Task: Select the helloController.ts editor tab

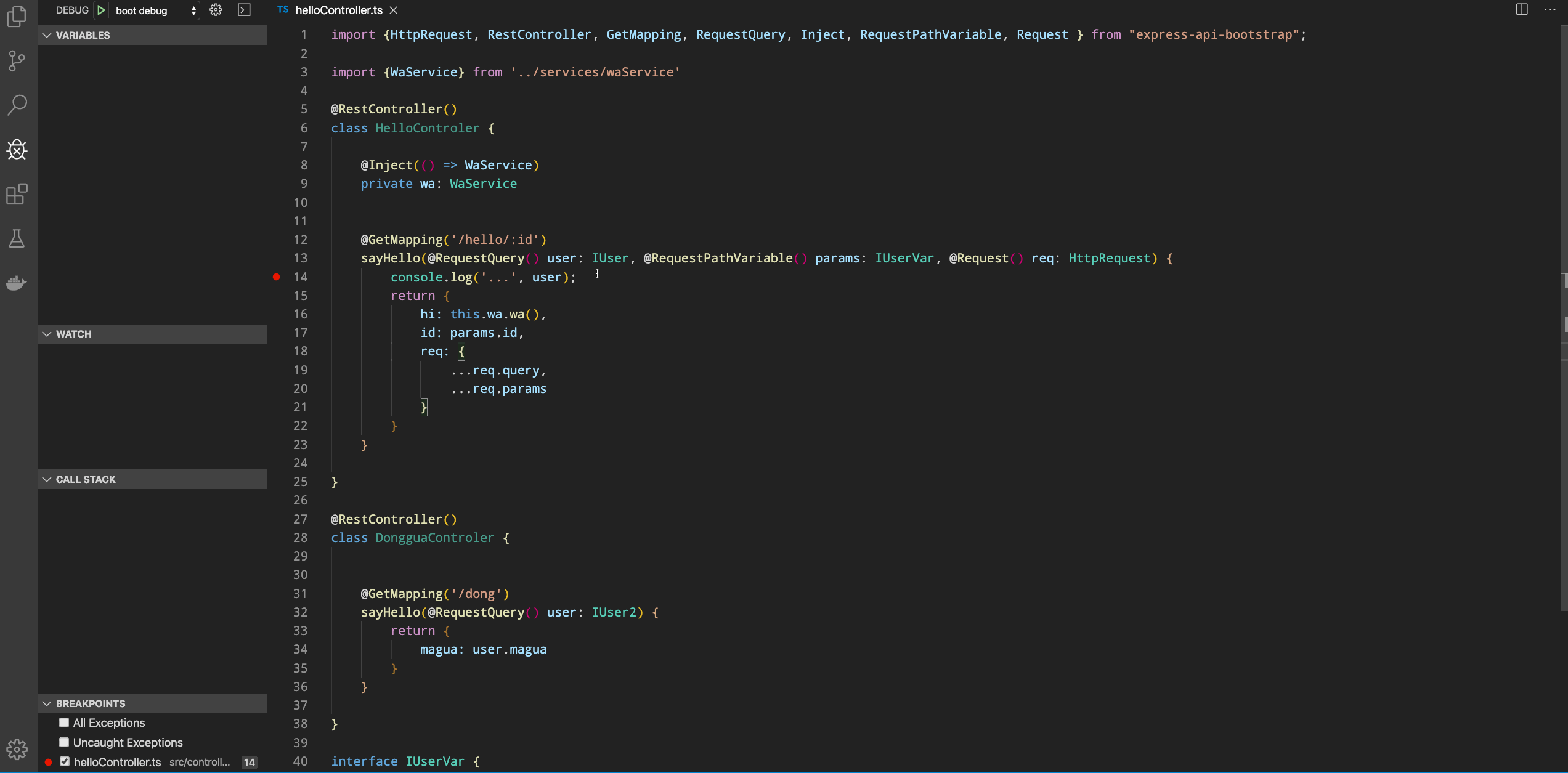Action: pyautogui.click(x=339, y=10)
